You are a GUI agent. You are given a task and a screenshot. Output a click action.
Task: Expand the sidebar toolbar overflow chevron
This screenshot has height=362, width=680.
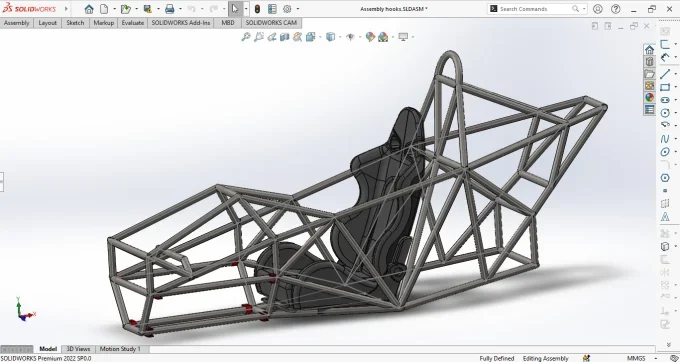point(668,345)
